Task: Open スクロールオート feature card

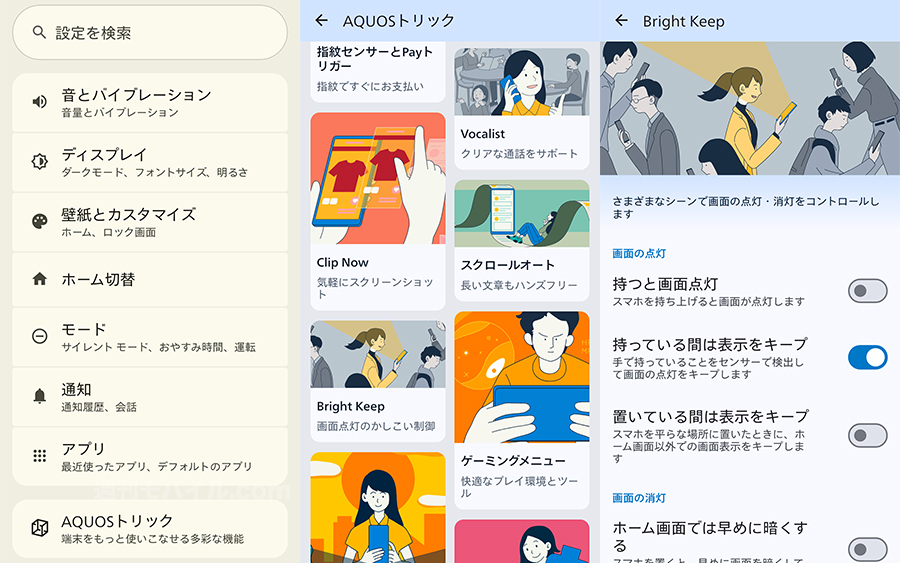Action: click(x=521, y=240)
